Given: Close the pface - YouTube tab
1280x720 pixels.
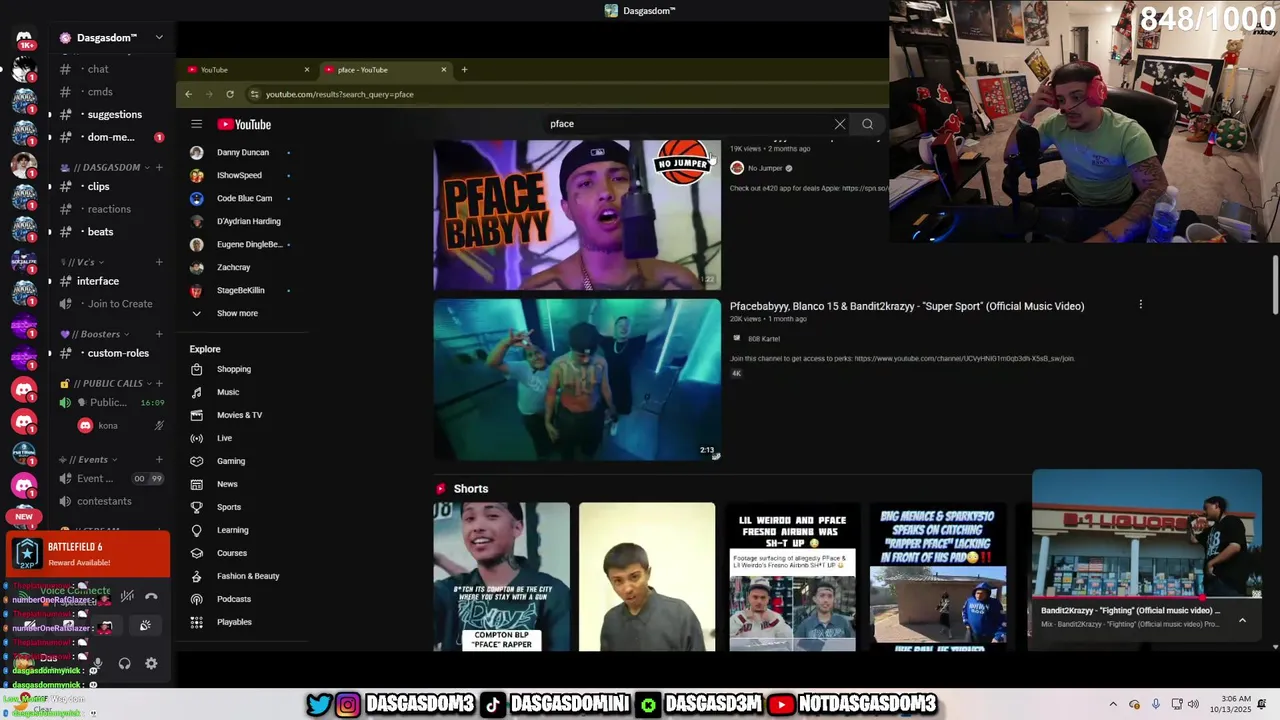Looking at the screenshot, I should [444, 70].
